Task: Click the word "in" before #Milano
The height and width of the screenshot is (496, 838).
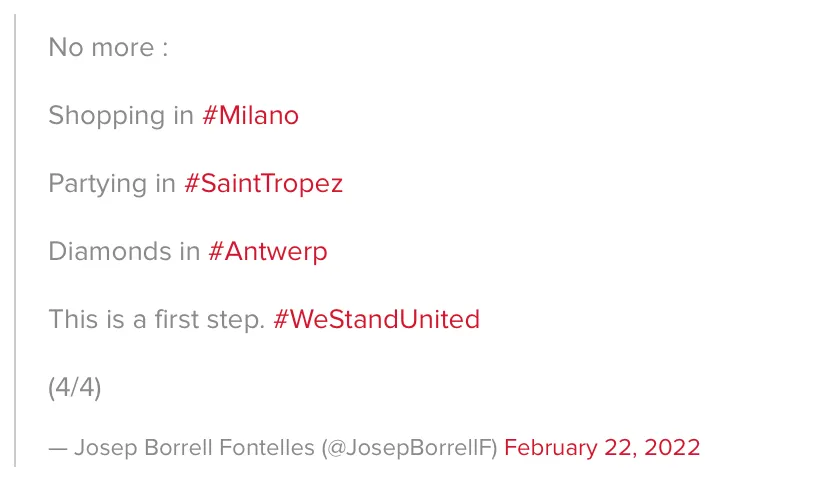Action: click(x=183, y=115)
